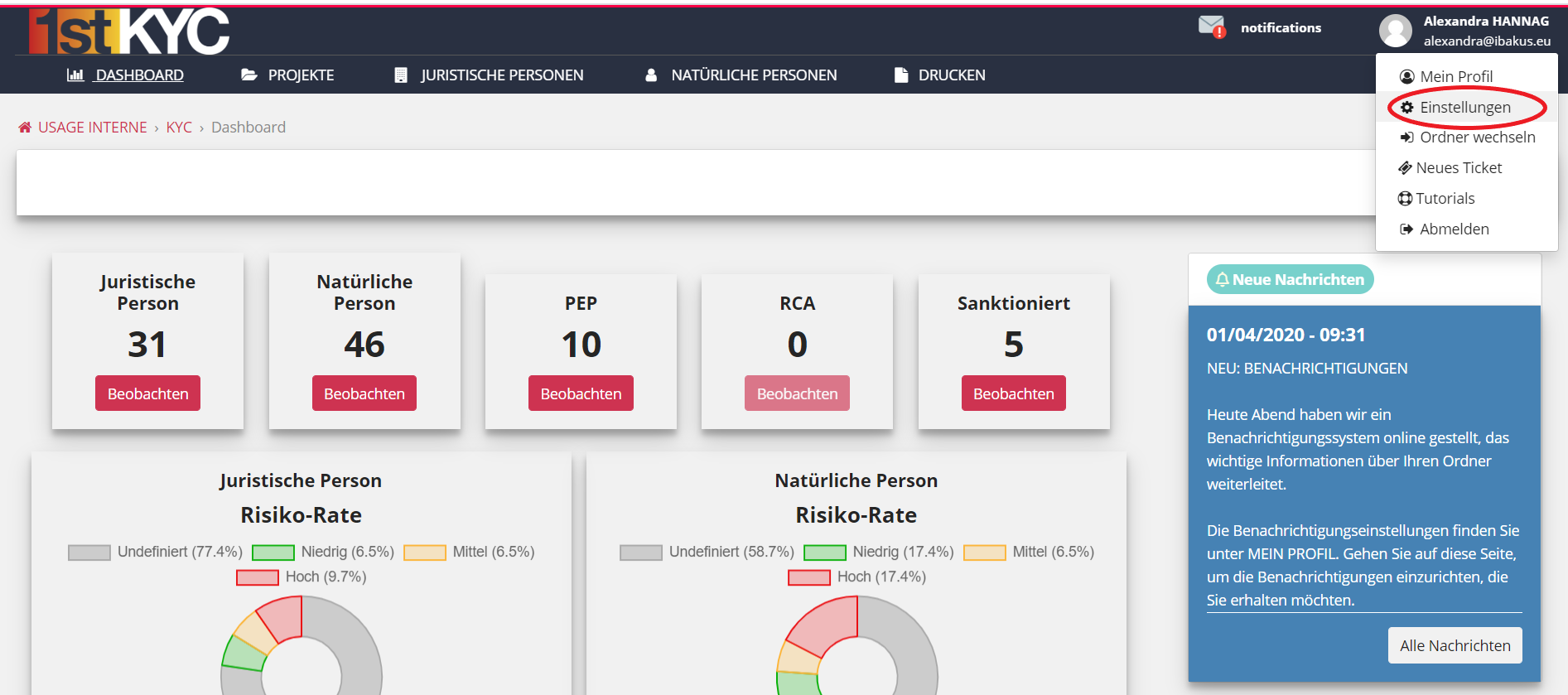
Task: Click the home icon in breadcrumb
Action: pyautogui.click(x=25, y=127)
